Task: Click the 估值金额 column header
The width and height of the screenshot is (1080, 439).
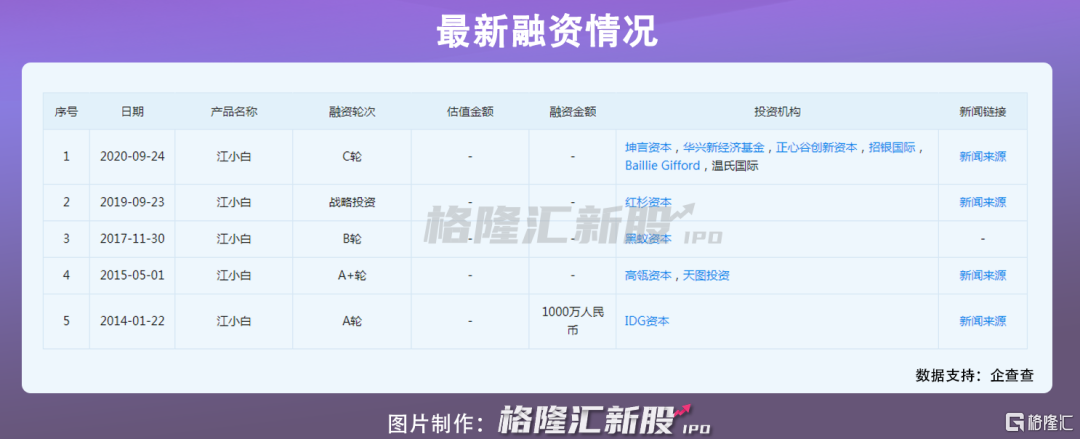Action: [470, 112]
